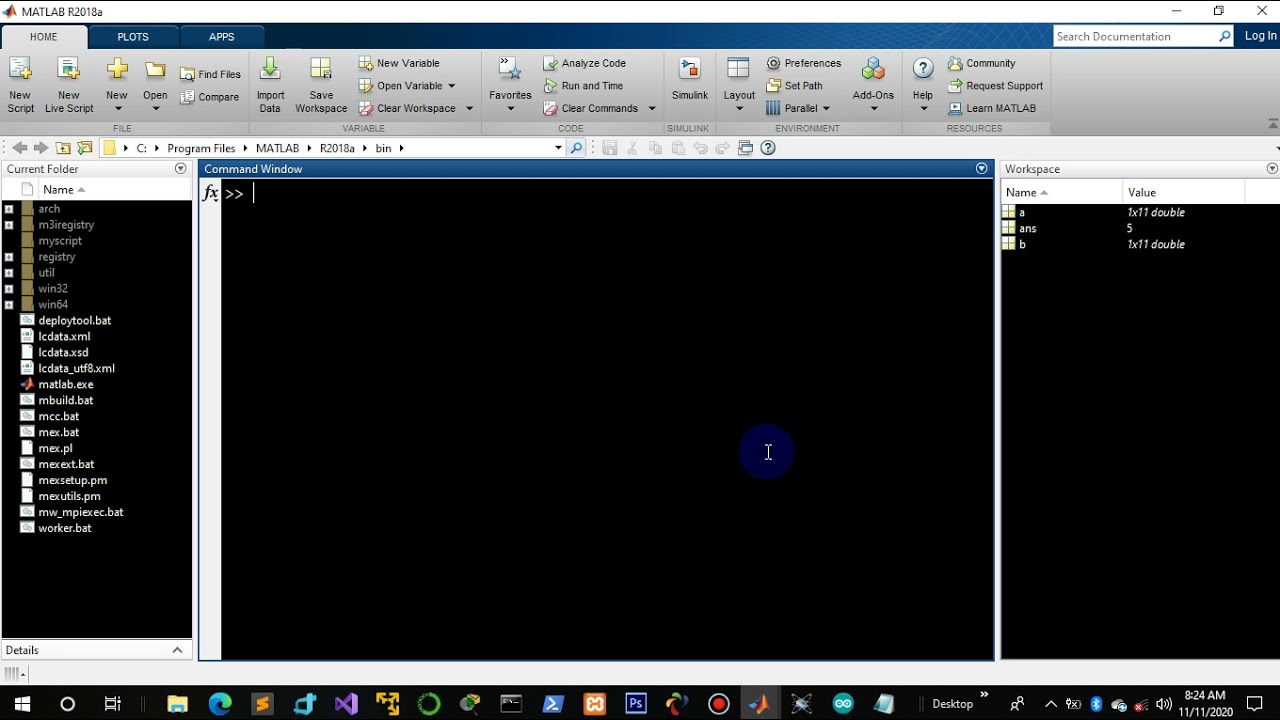1280x720 pixels.
Task: Open the Clear Commands dropdown
Action: click(652, 108)
